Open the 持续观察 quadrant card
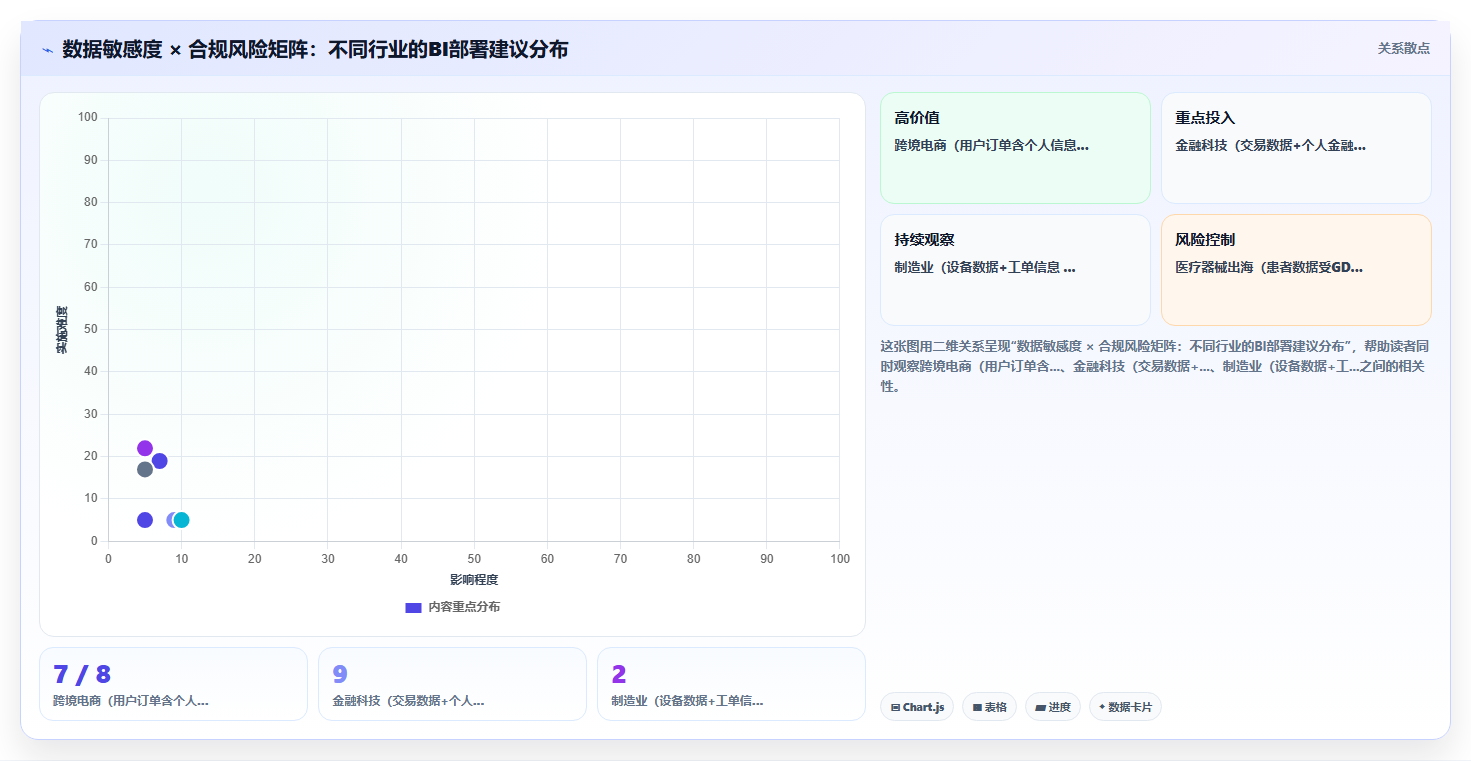Image resolution: width=1471 pixels, height=761 pixels. coord(1015,270)
